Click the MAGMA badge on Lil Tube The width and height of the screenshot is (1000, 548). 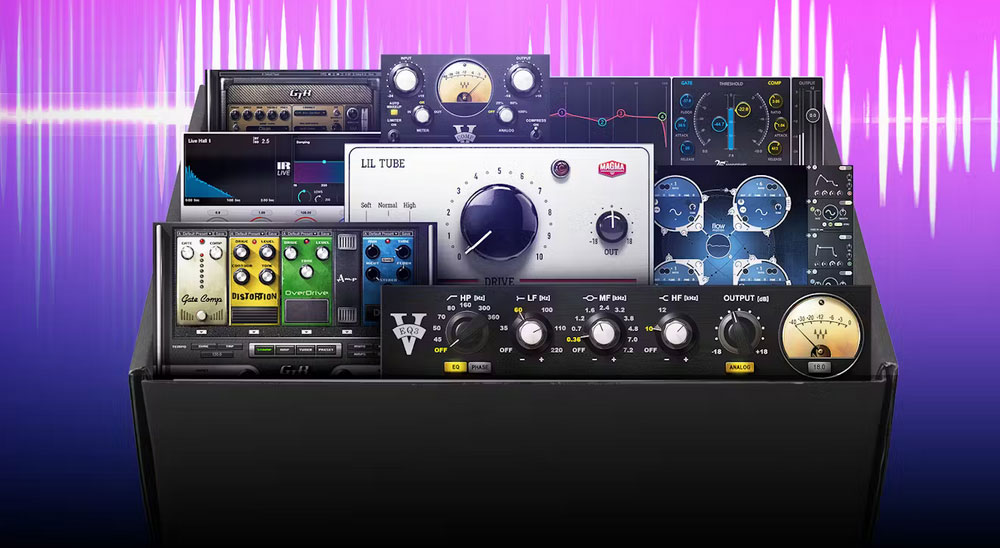612,168
